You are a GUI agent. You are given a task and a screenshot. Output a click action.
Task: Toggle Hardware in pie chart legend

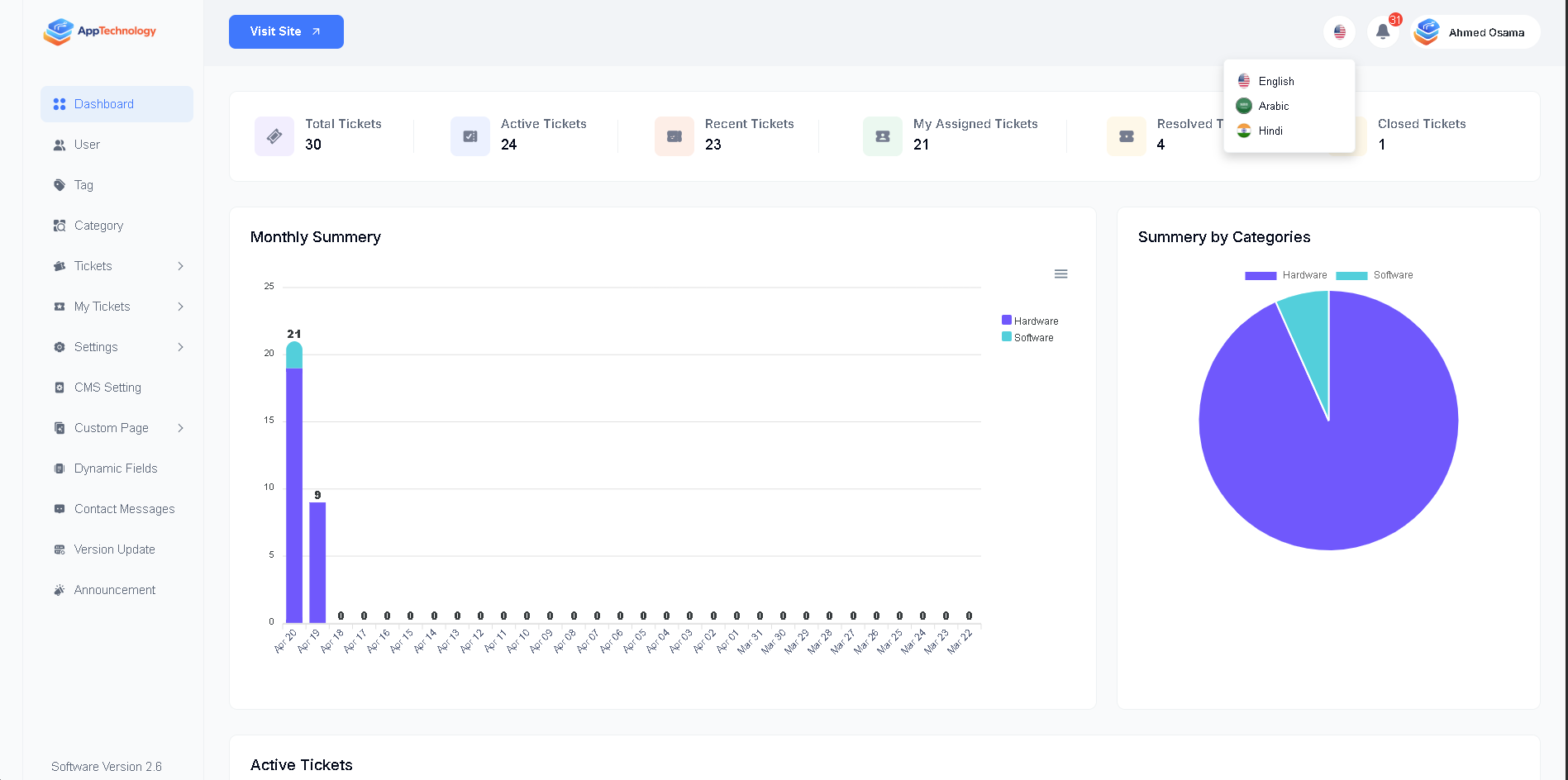coord(1286,275)
